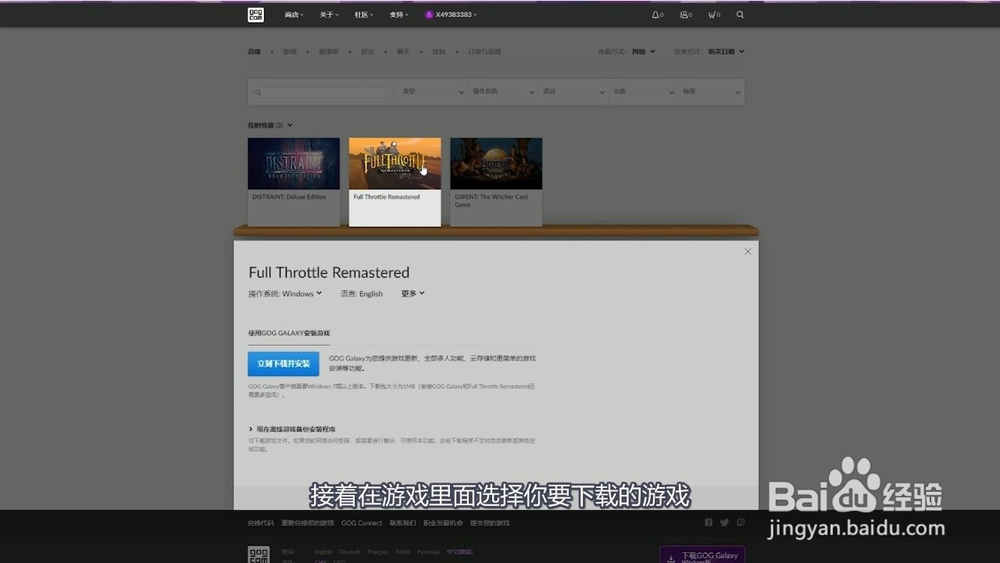This screenshot has width=1000, height=563.
Task: Select the DISTRAINT: Deluxe Edition game card
Action: point(293,182)
